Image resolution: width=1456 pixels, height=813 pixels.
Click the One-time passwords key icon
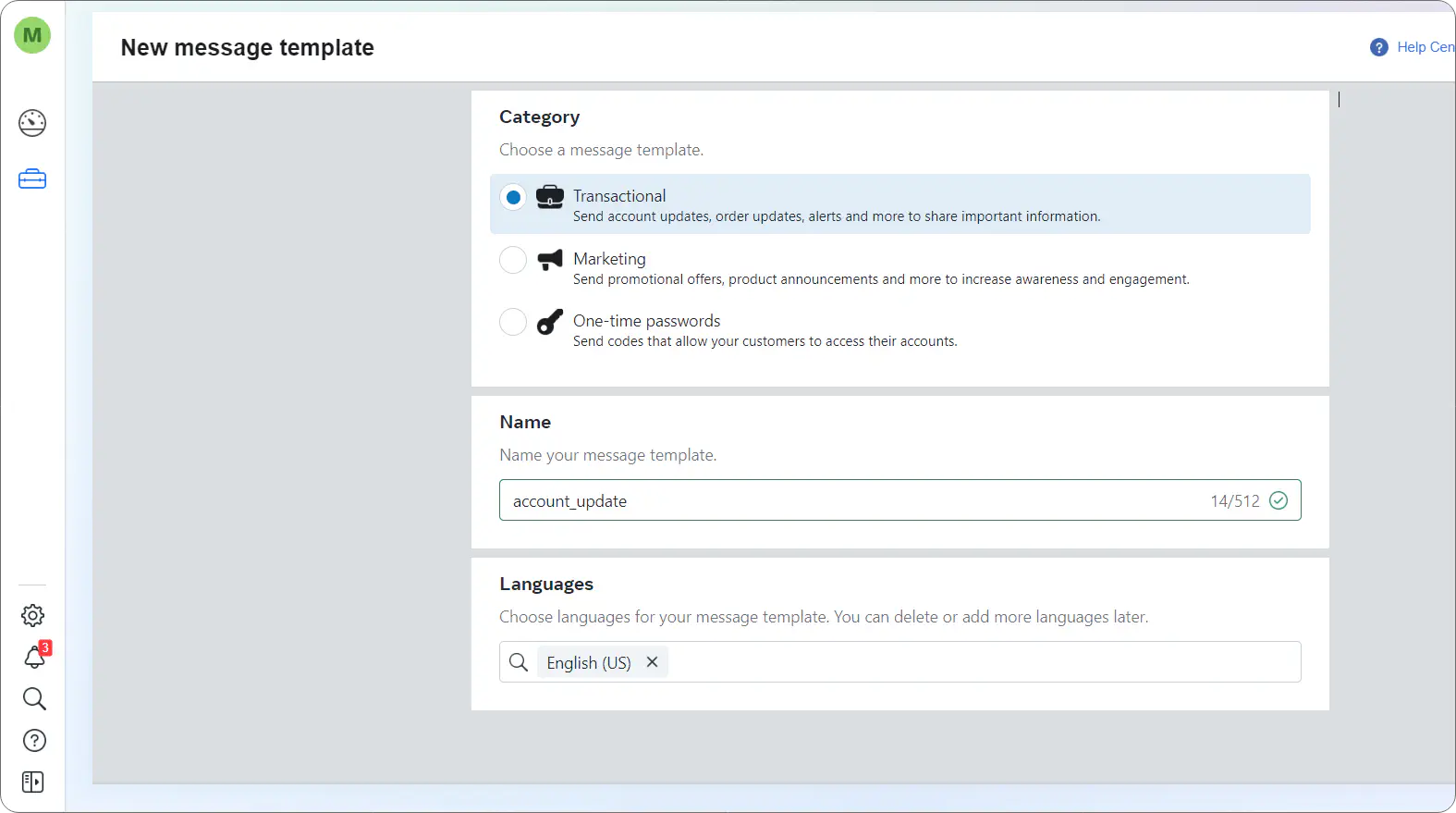(x=550, y=321)
